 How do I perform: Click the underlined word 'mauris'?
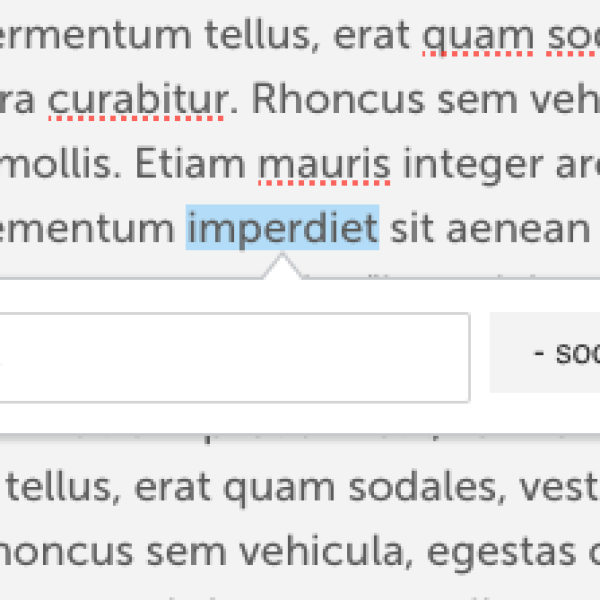point(324,164)
